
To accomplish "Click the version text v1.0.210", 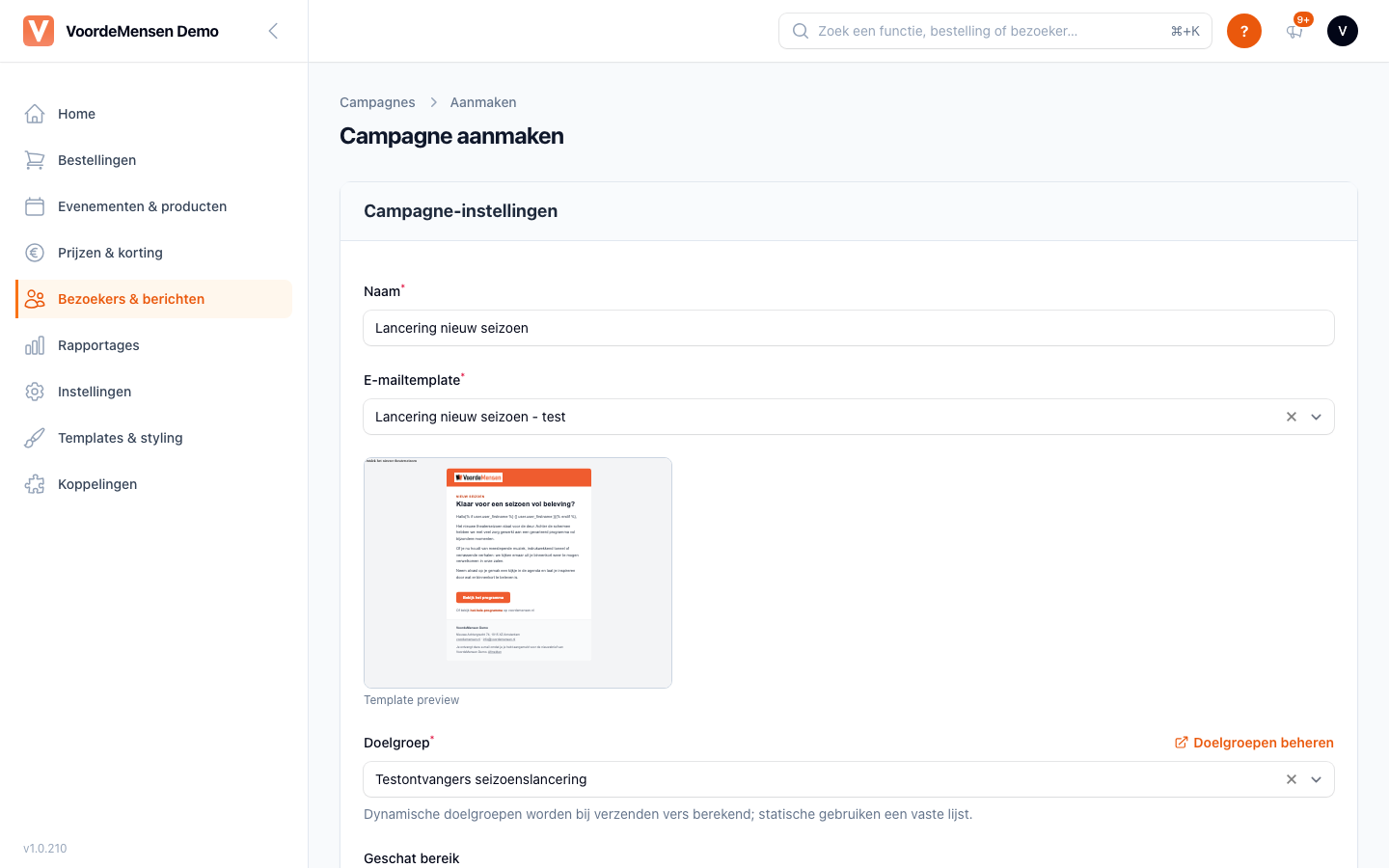I will tap(45, 849).
